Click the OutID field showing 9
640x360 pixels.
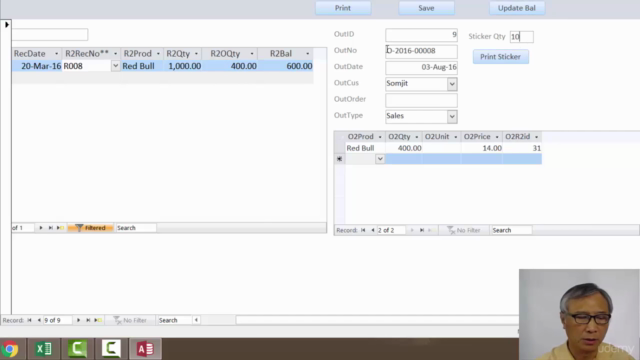tap(421, 35)
